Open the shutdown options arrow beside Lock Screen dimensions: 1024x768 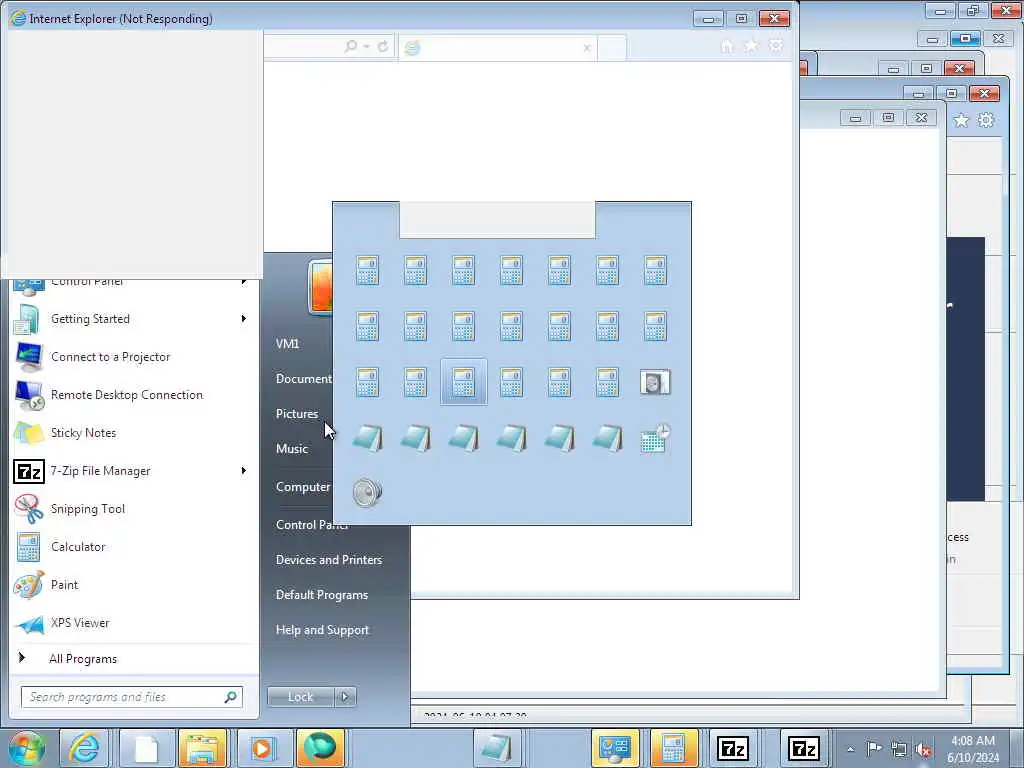tap(345, 697)
